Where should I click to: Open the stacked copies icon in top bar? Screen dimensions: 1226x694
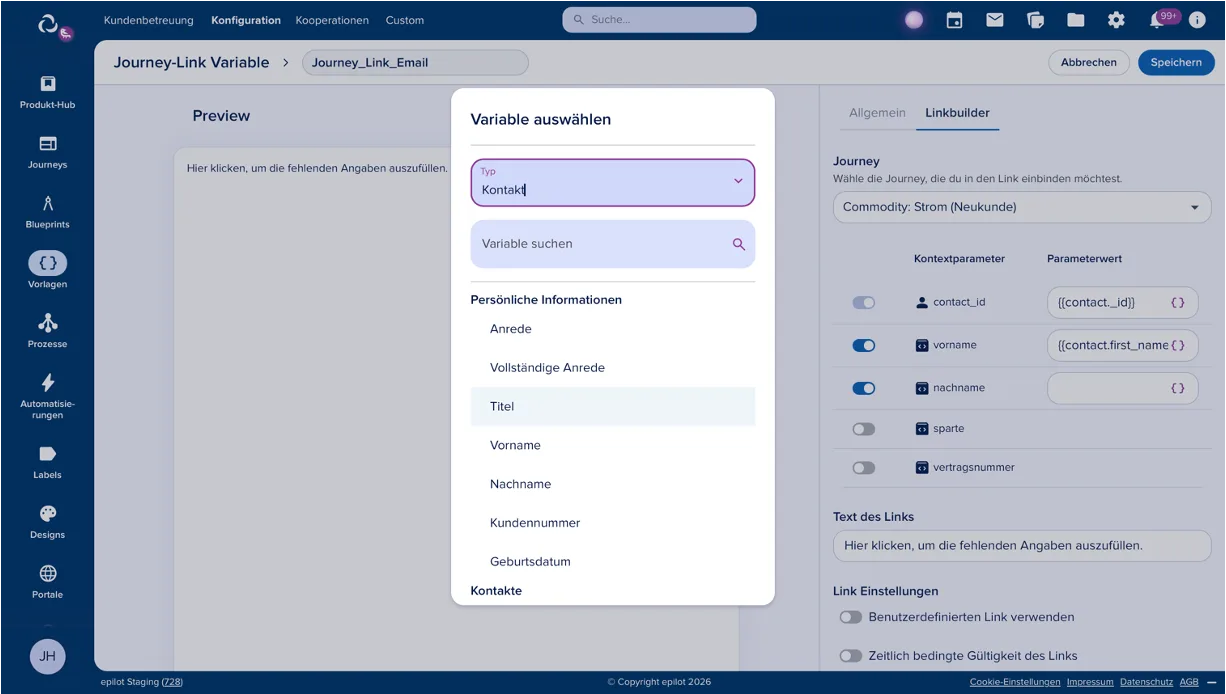point(1036,20)
